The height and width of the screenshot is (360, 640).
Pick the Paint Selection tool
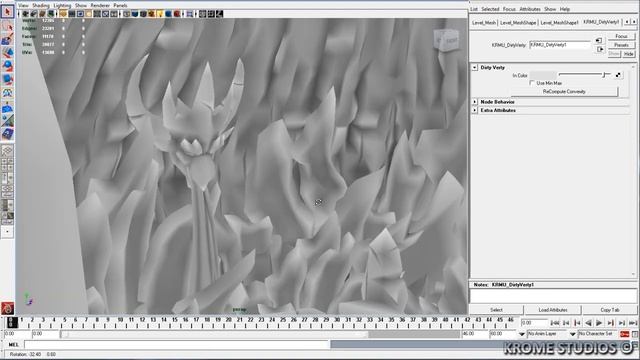(7, 40)
